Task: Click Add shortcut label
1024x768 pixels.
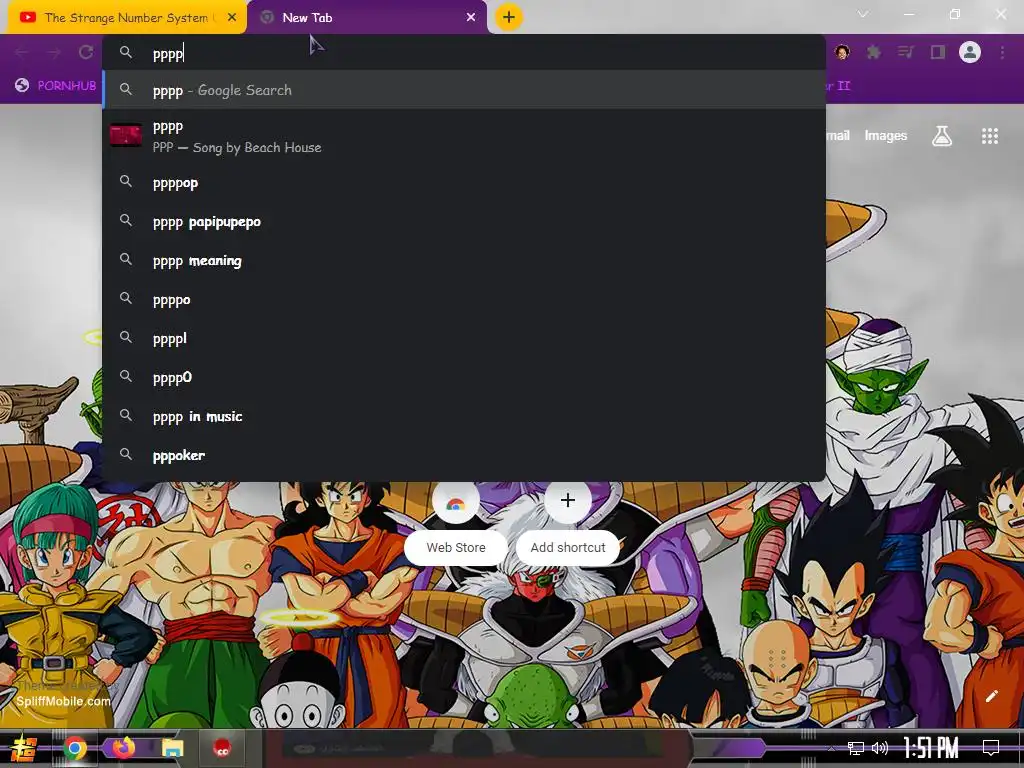Action: tap(568, 547)
